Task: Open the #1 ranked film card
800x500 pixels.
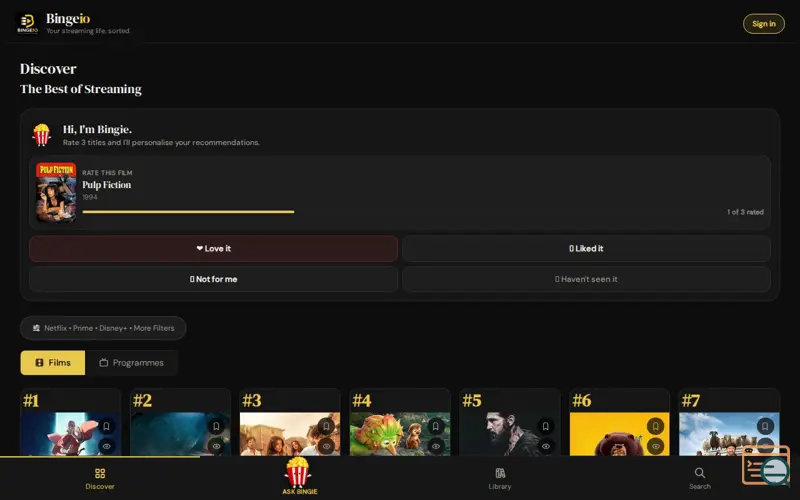Action: click(70, 422)
